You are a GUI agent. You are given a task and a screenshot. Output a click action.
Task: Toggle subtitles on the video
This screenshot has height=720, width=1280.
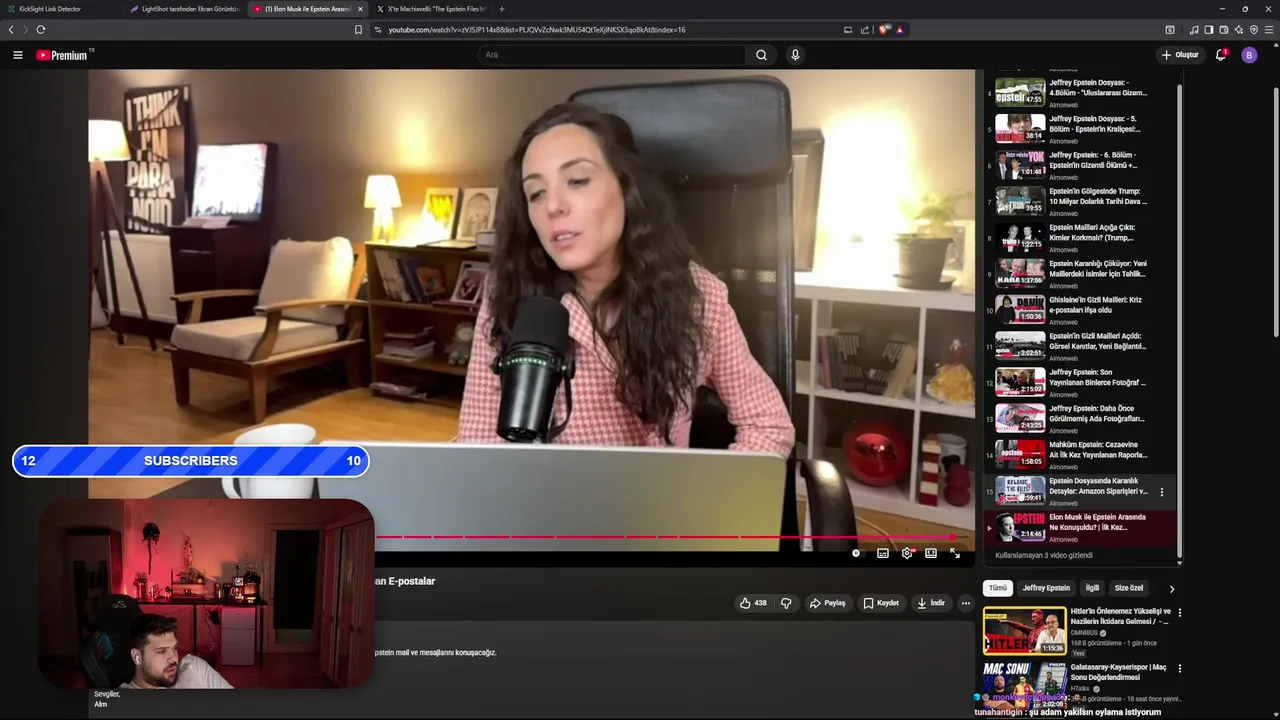[x=883, y=553]
